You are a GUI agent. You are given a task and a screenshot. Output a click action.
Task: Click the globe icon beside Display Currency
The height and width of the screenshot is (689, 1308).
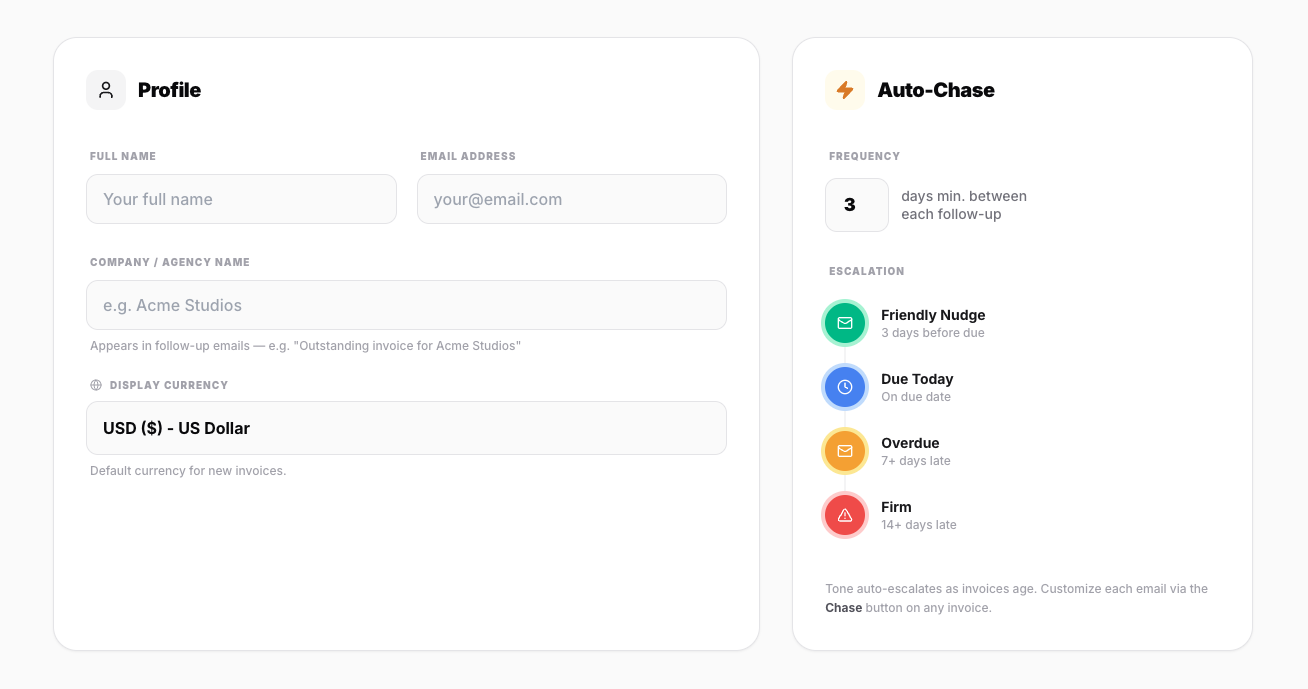96,384
